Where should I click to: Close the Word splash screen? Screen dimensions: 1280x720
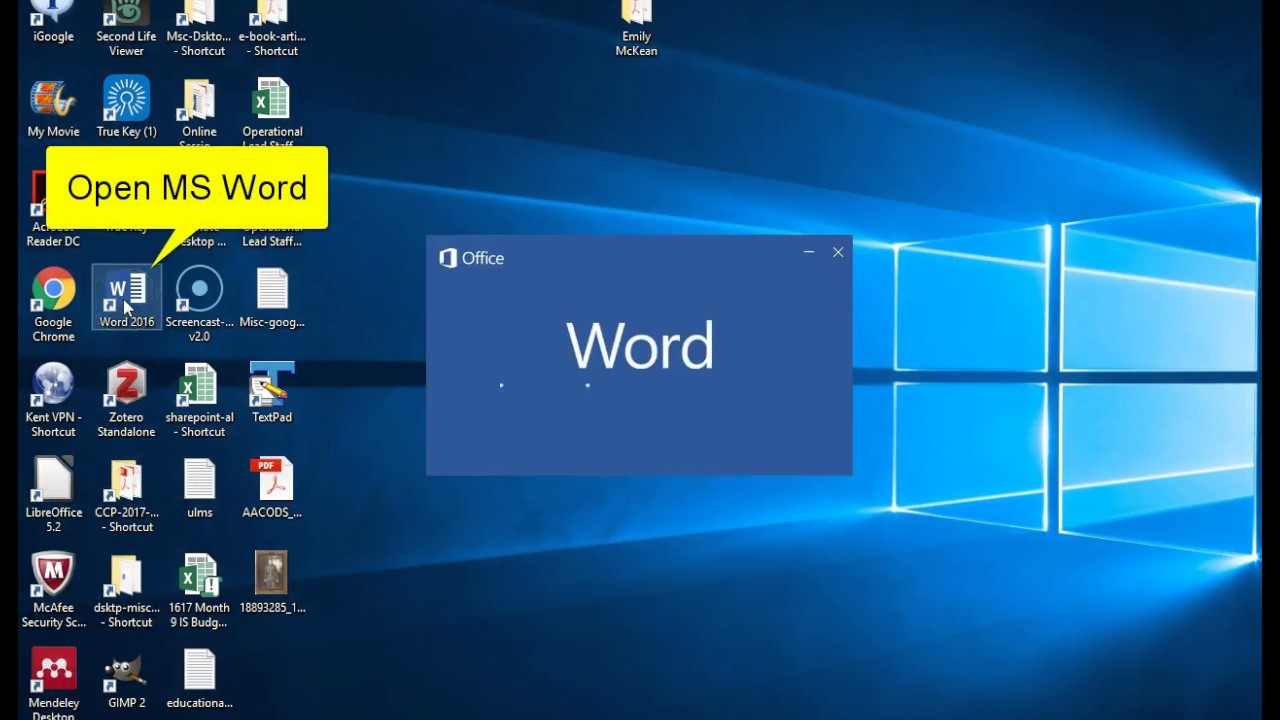pos(838,252)
